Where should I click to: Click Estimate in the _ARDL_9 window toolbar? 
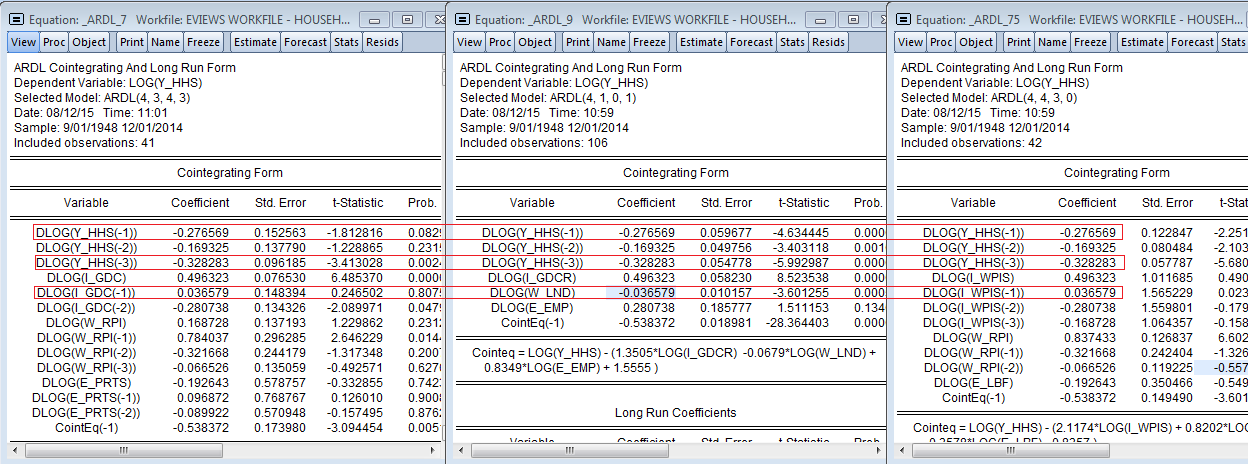coord(701,42)
